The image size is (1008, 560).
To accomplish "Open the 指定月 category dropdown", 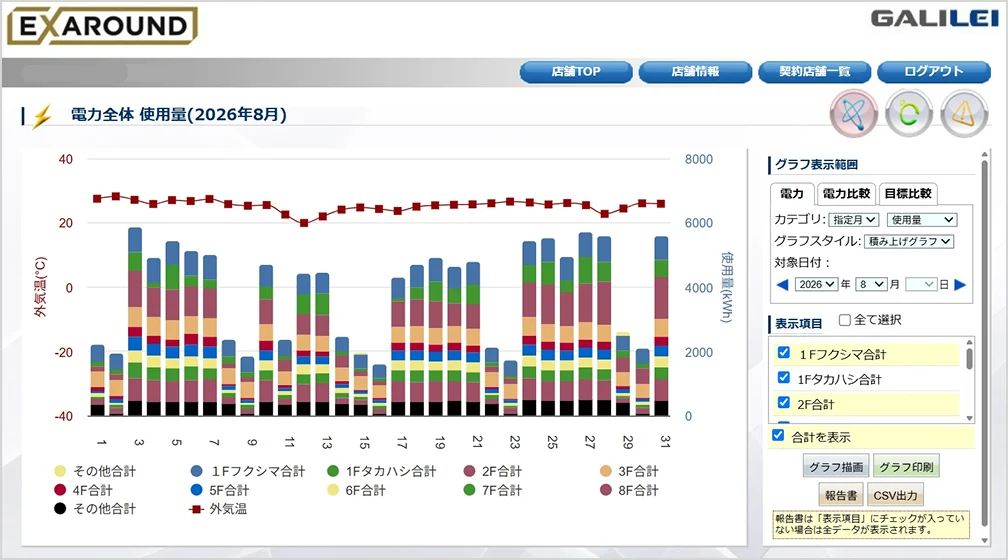I will point(854,220).
